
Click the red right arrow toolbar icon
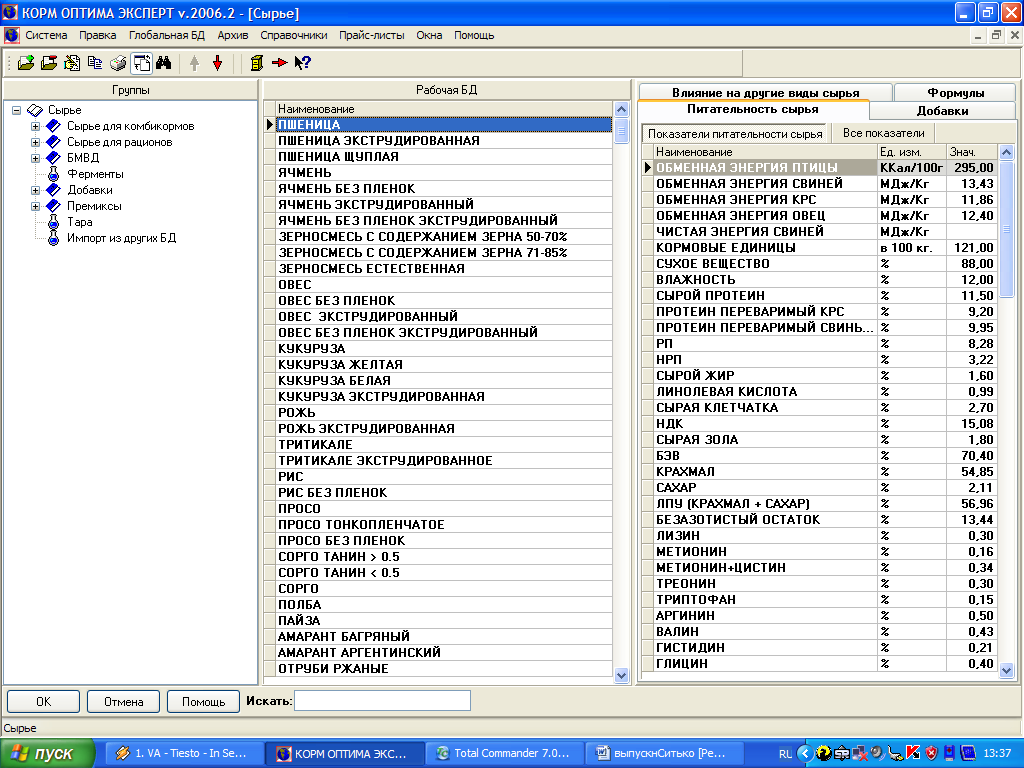coord(280,63)
